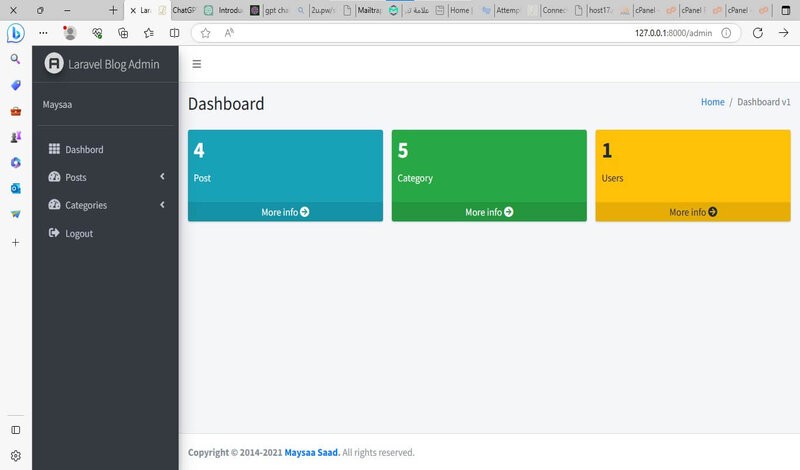The height and width of the screenshot is (470, 800).
Task: Expand Categories submenu chevron
Action: click(162, 205)
